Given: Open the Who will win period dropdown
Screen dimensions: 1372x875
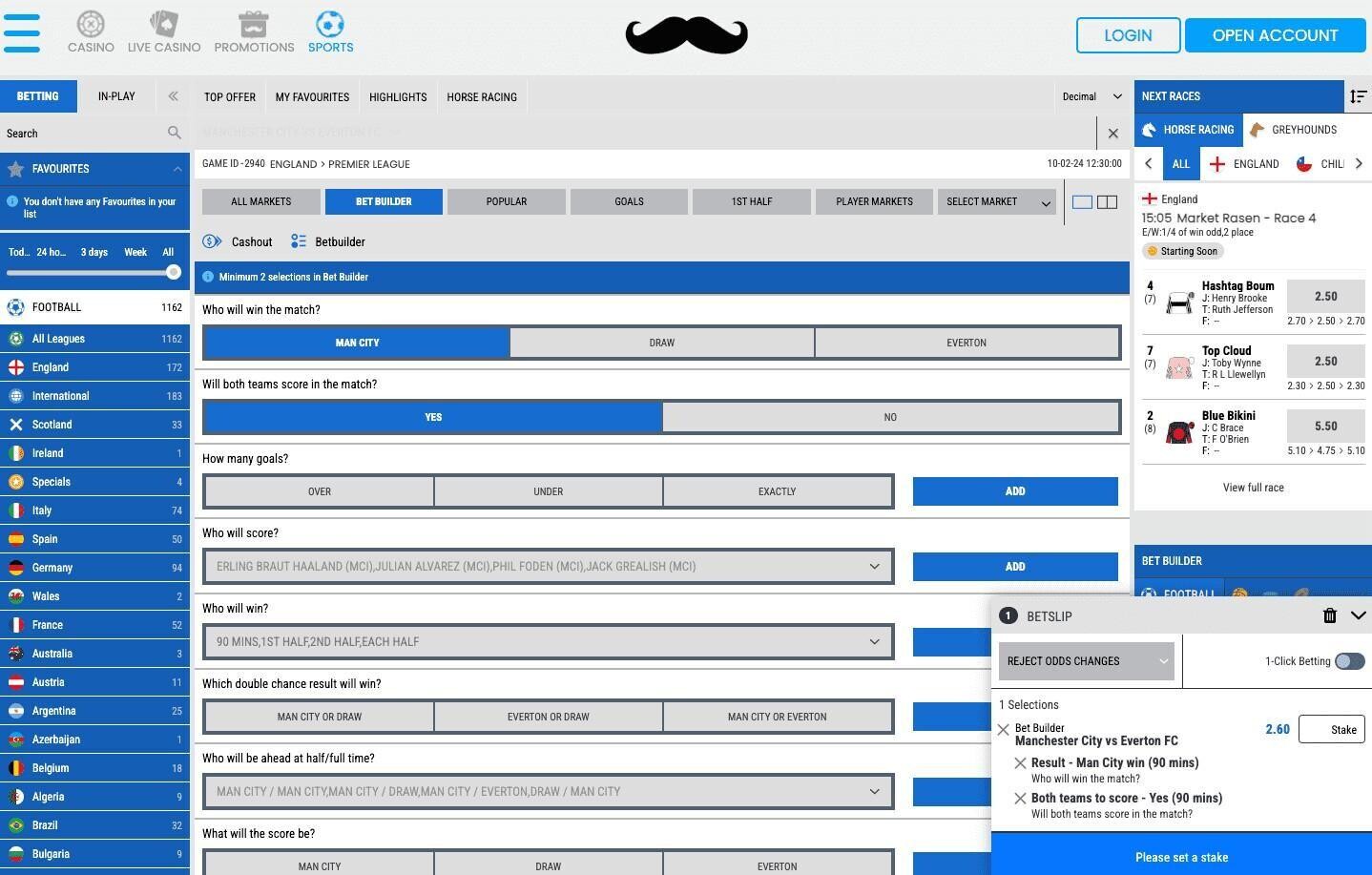Looking at the screenshot, I should [549, 641].
